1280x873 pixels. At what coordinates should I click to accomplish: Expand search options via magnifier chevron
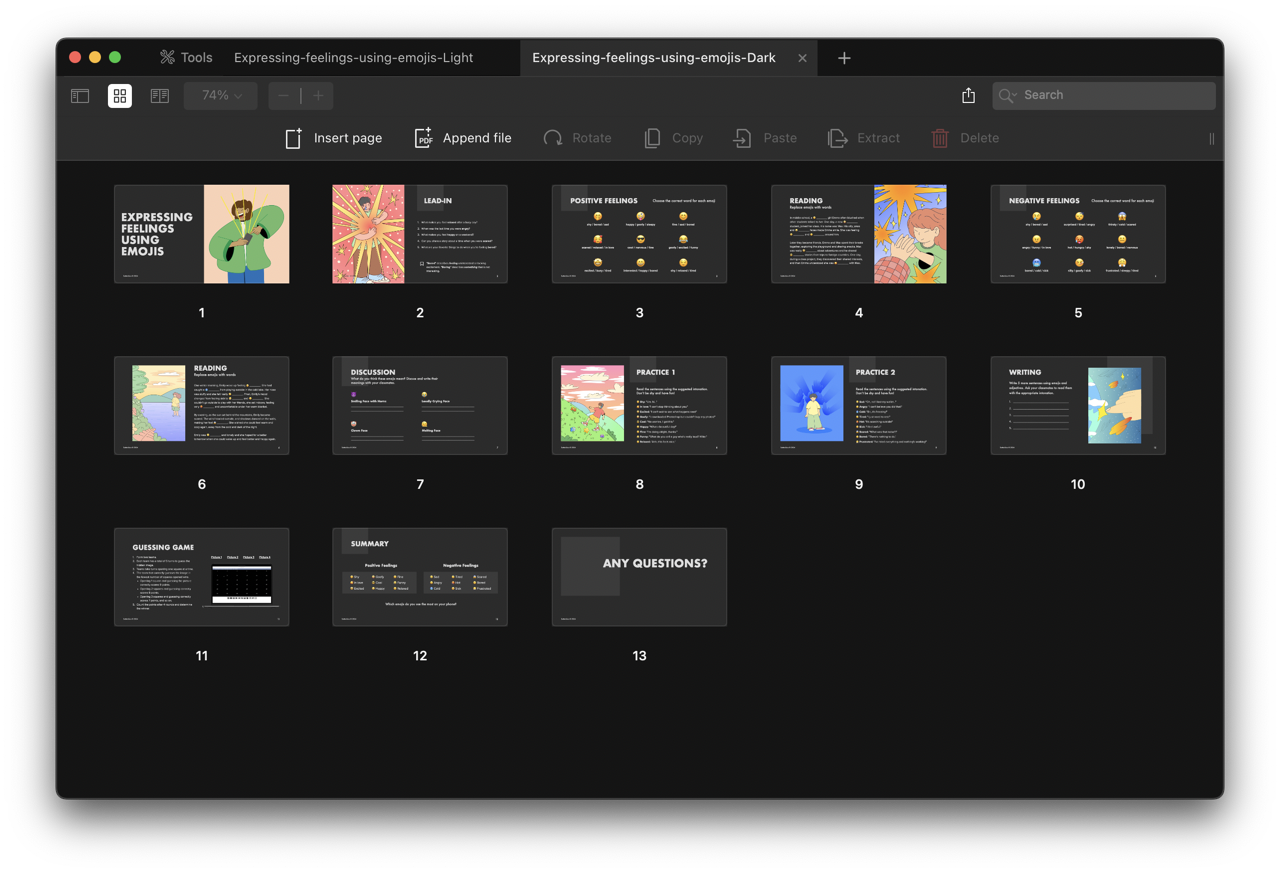[x=1008, y=96]
